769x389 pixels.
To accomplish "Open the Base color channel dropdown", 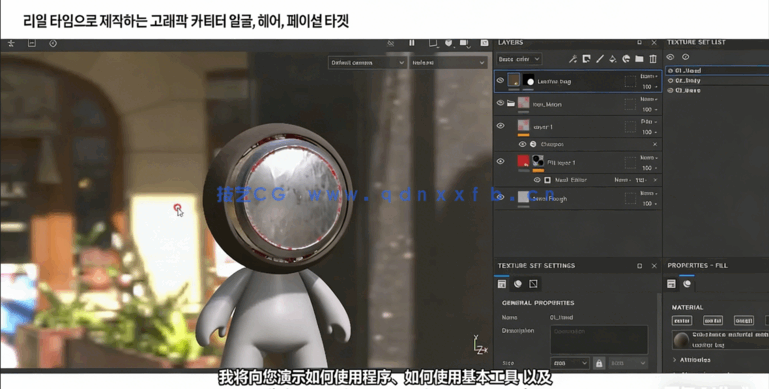I will click(x=519, y=59).
